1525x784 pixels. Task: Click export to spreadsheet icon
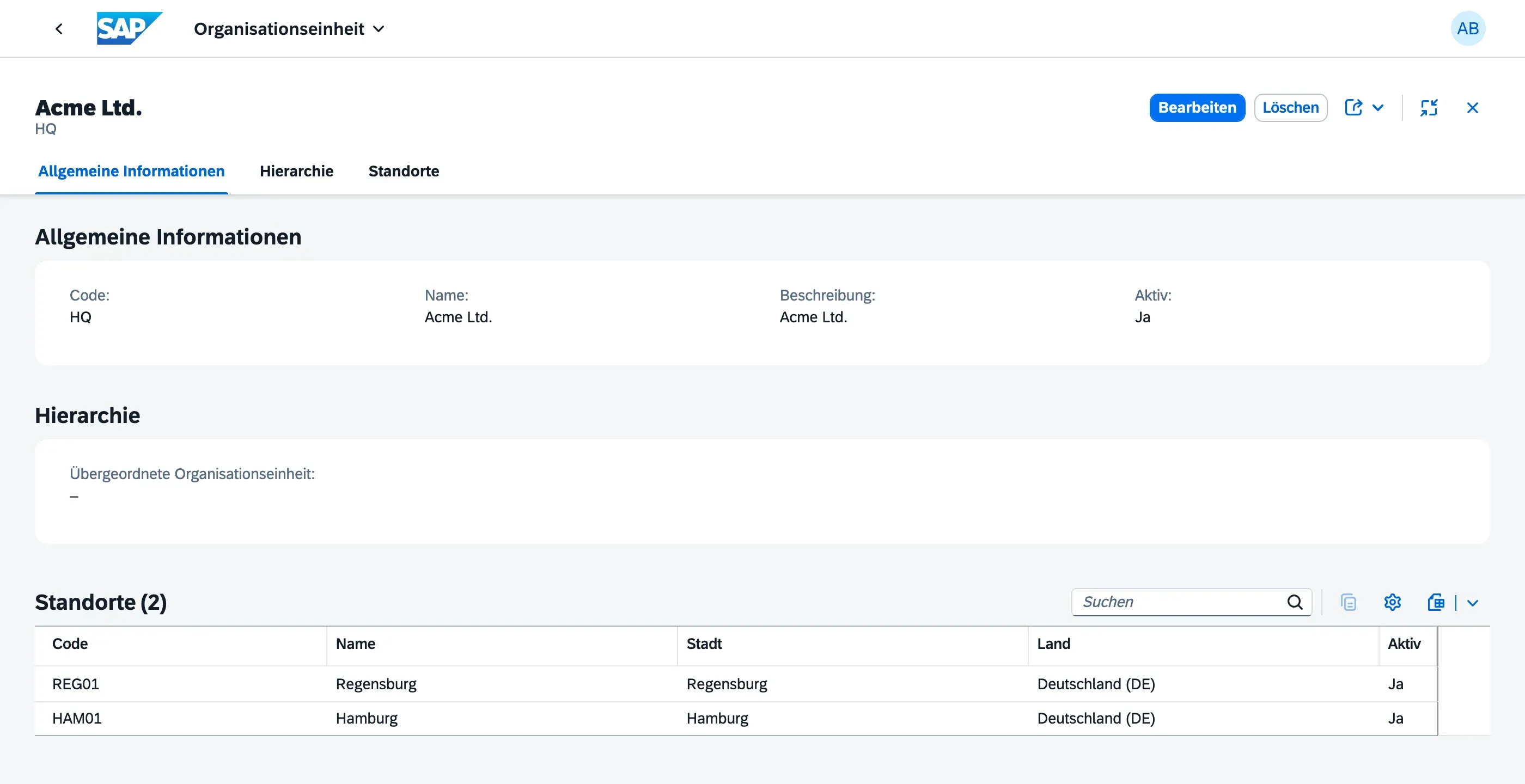(x=1436, y=602)
